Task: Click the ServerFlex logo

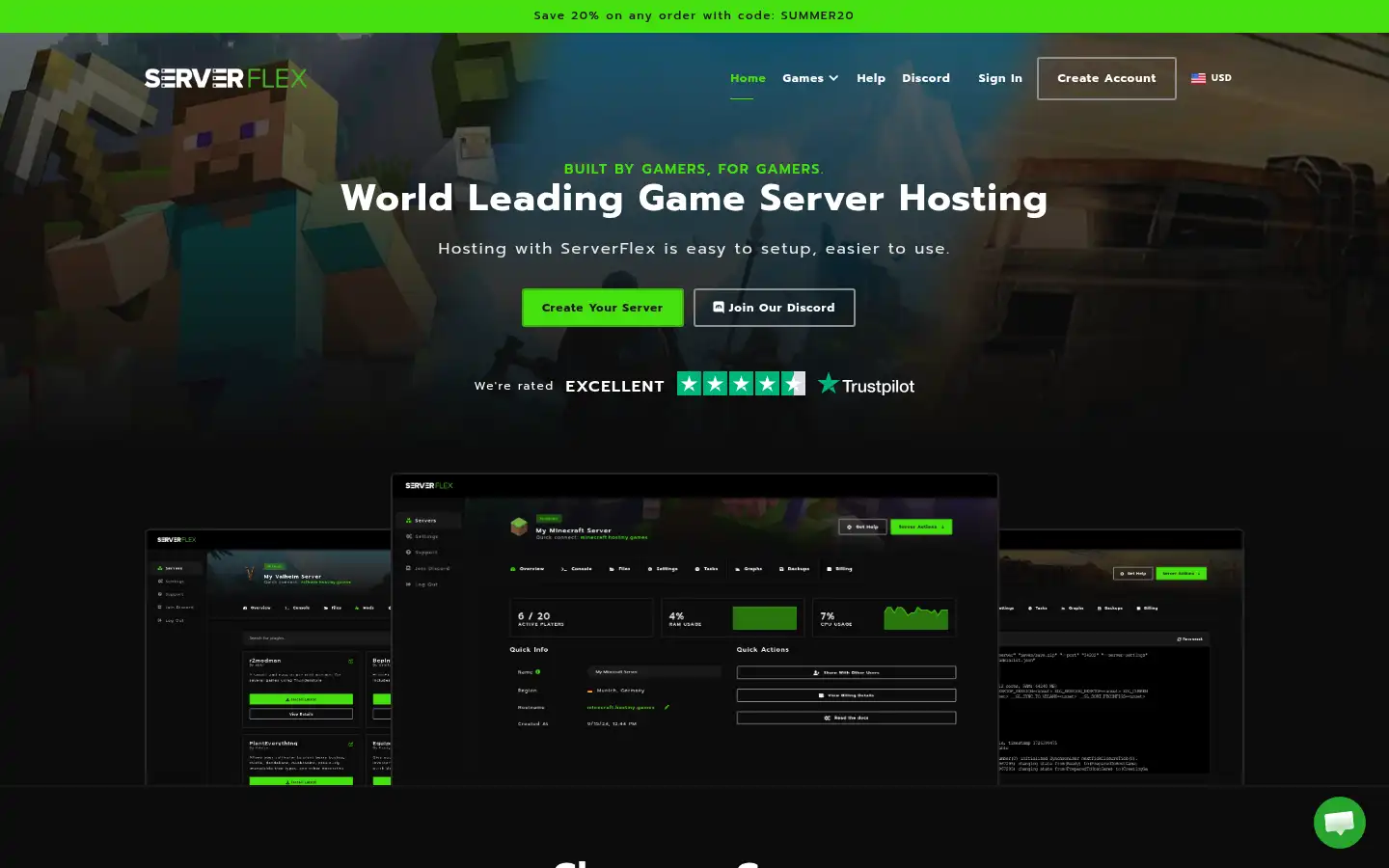Action: click(x=226, y=78)
